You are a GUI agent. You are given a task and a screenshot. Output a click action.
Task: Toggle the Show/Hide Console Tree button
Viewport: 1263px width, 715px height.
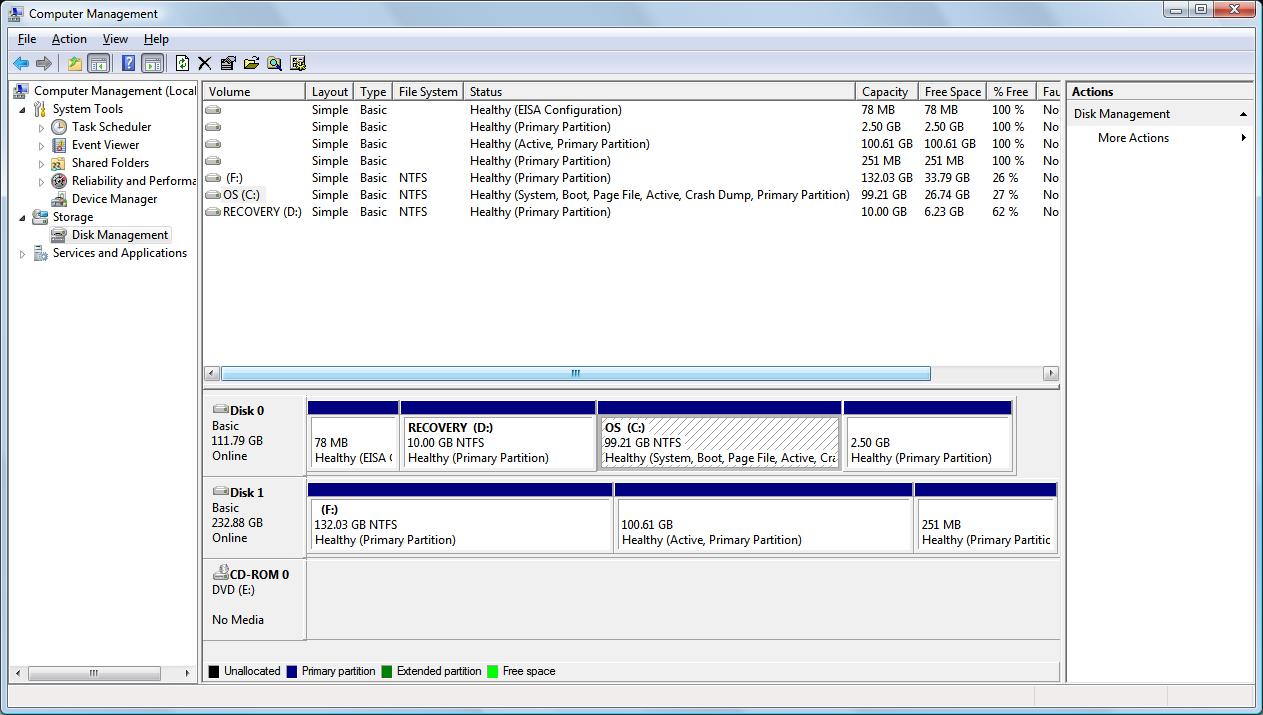tap(99, 63)
